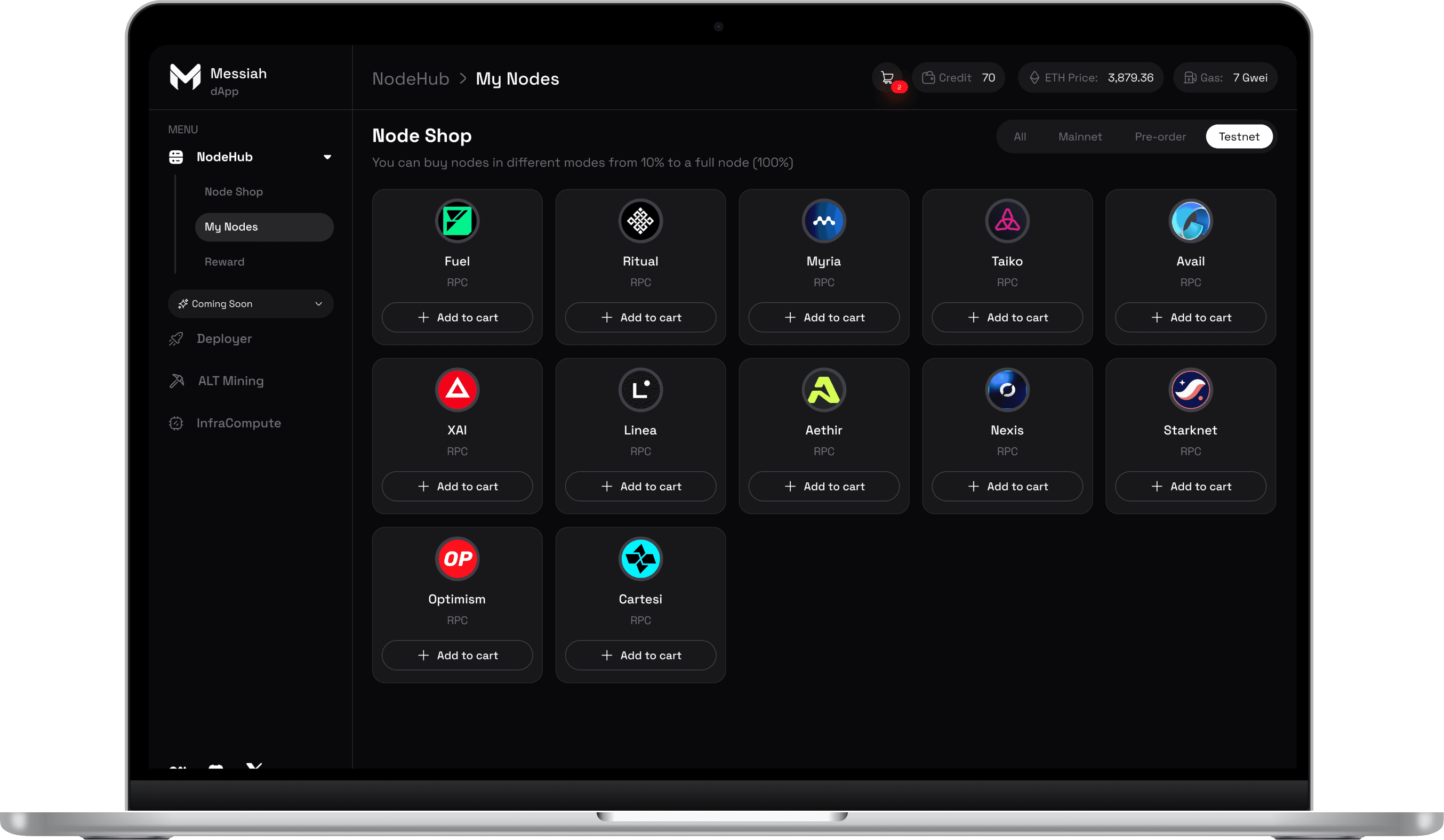The width and height of the screenshot is (1444, 840).
Task: Click the NodeHub breadcrumb link
Action: click(410, 79)
